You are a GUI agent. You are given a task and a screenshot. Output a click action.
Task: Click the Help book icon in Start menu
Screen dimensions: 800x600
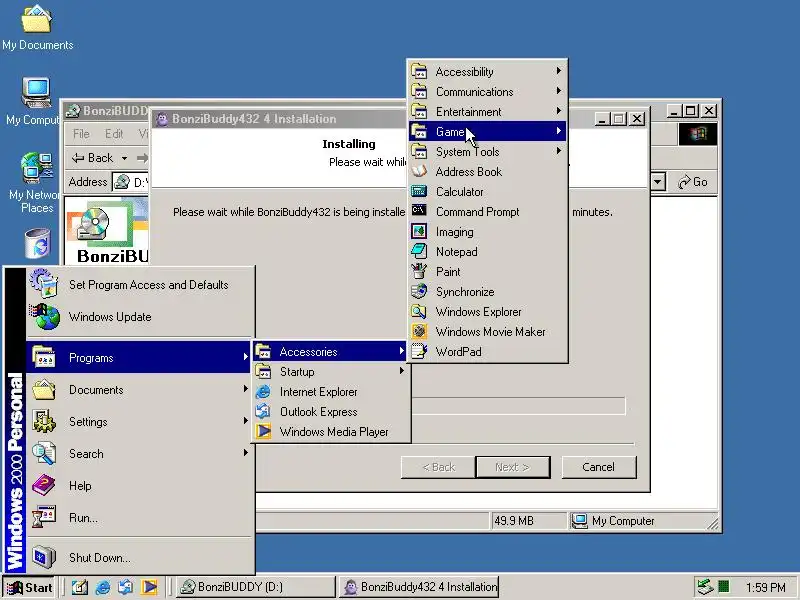[x=44, y=485]
